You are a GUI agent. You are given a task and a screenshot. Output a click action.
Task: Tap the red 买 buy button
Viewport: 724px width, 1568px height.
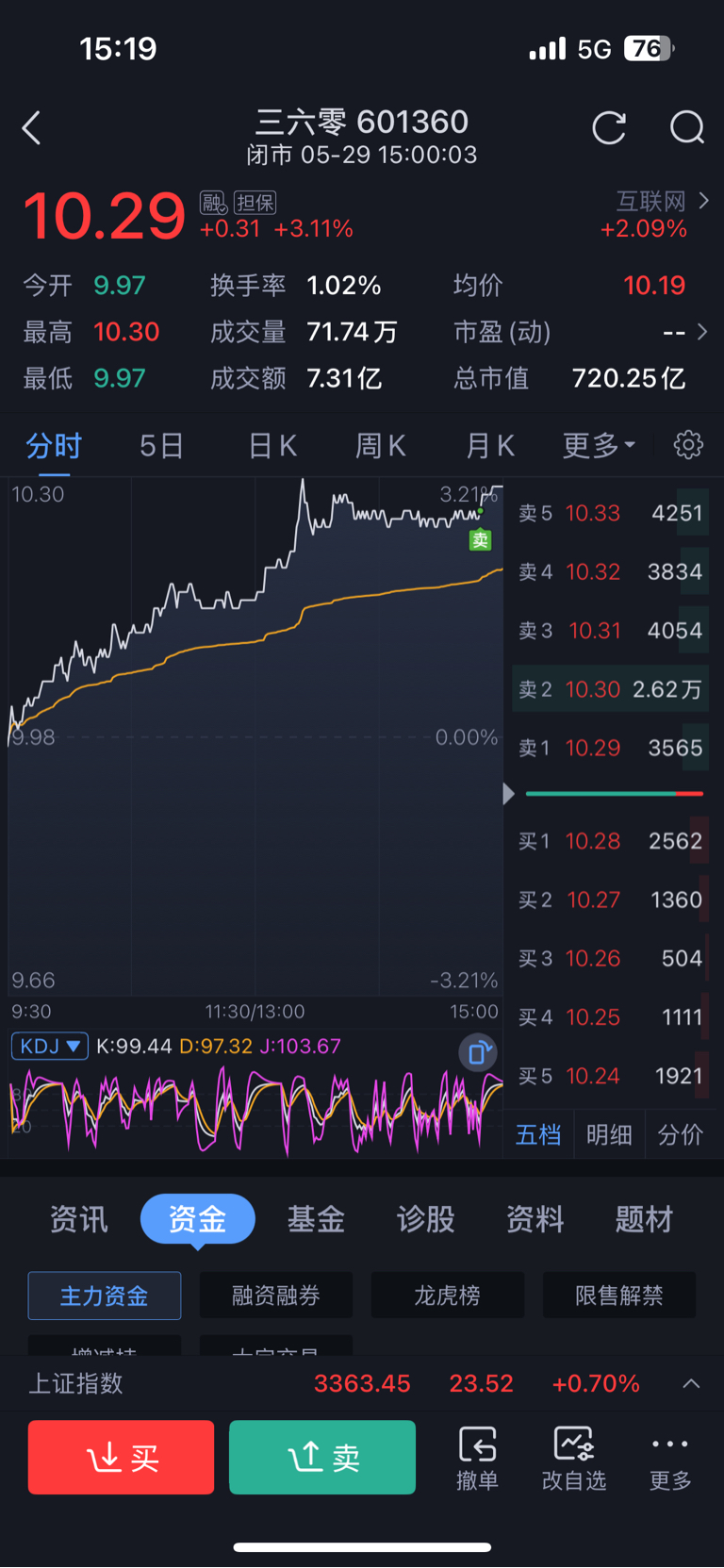pos(121,1458)
